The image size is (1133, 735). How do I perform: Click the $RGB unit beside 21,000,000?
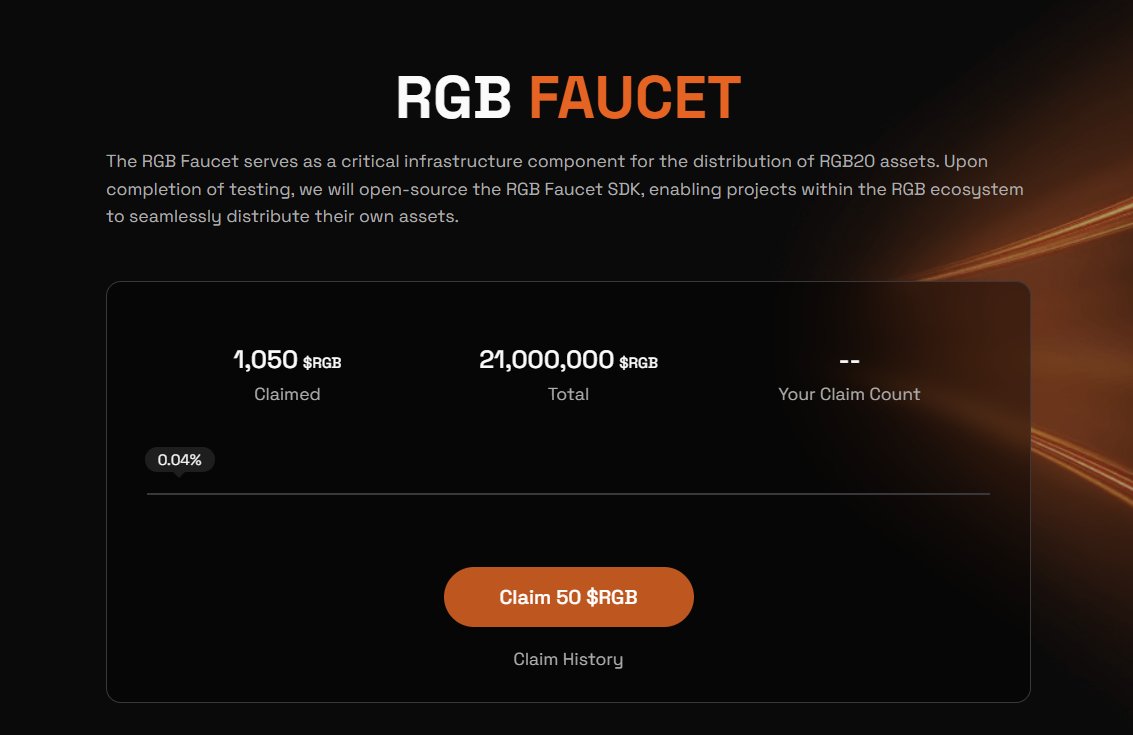[x=638, y=362]
